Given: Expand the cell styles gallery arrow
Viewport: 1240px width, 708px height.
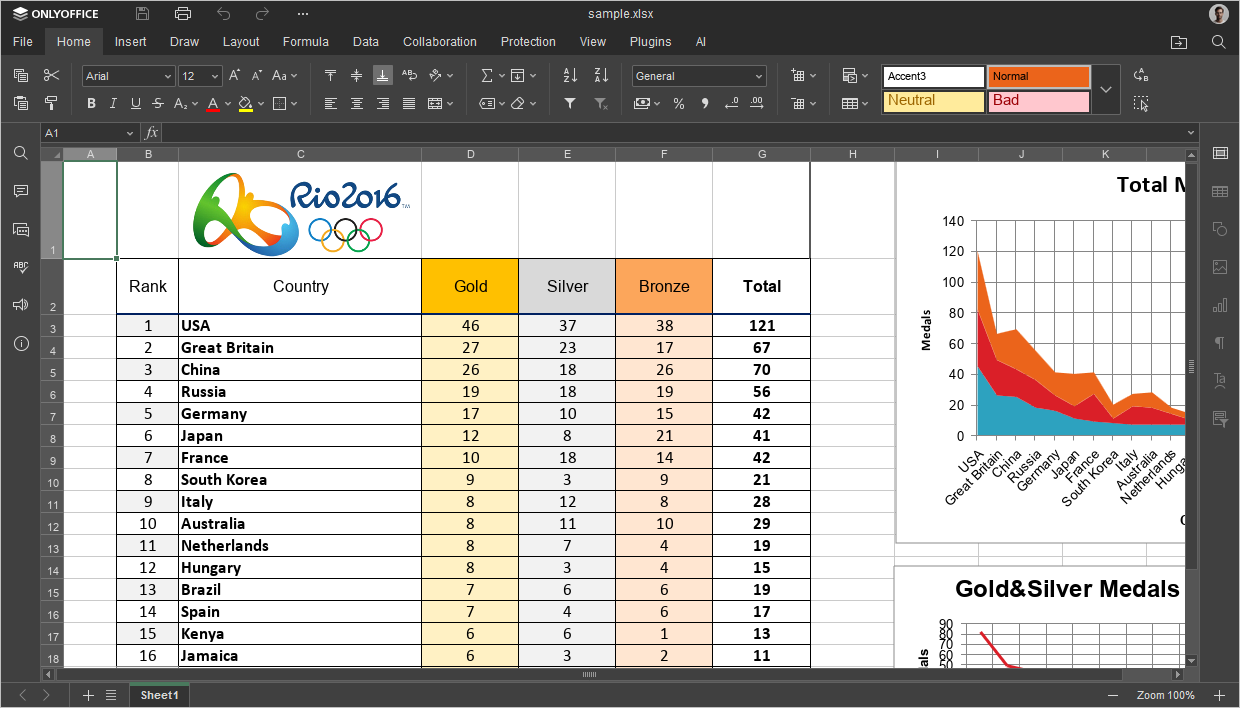Looking at the screenshot, I should coord(1105,89).
